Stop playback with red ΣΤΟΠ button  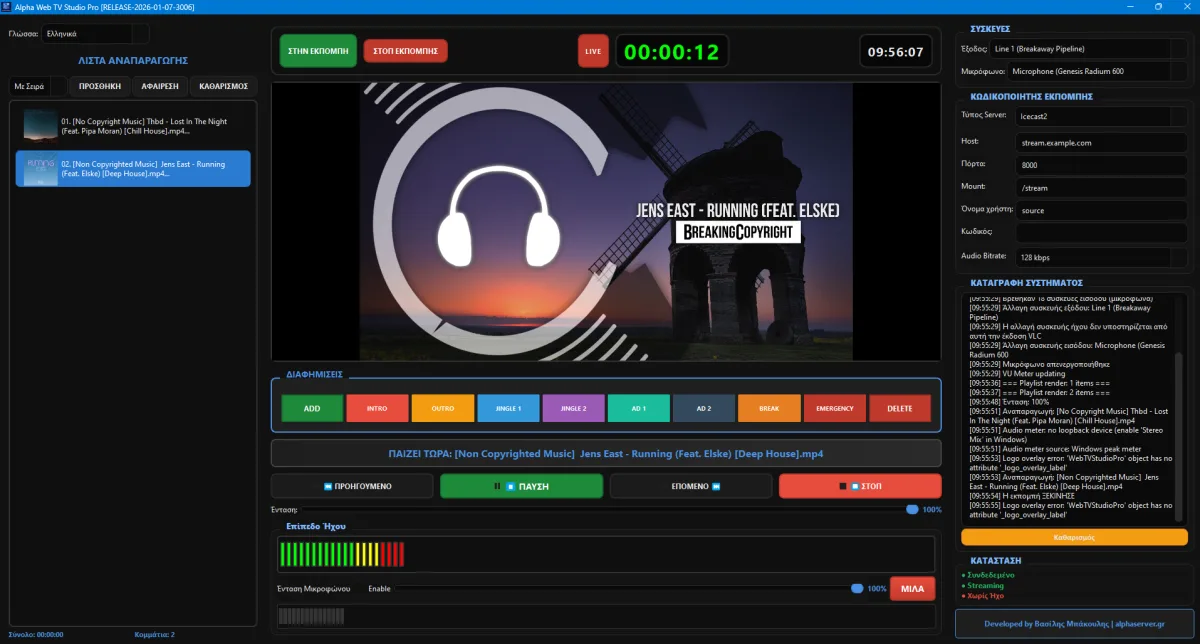click(860, 486)
